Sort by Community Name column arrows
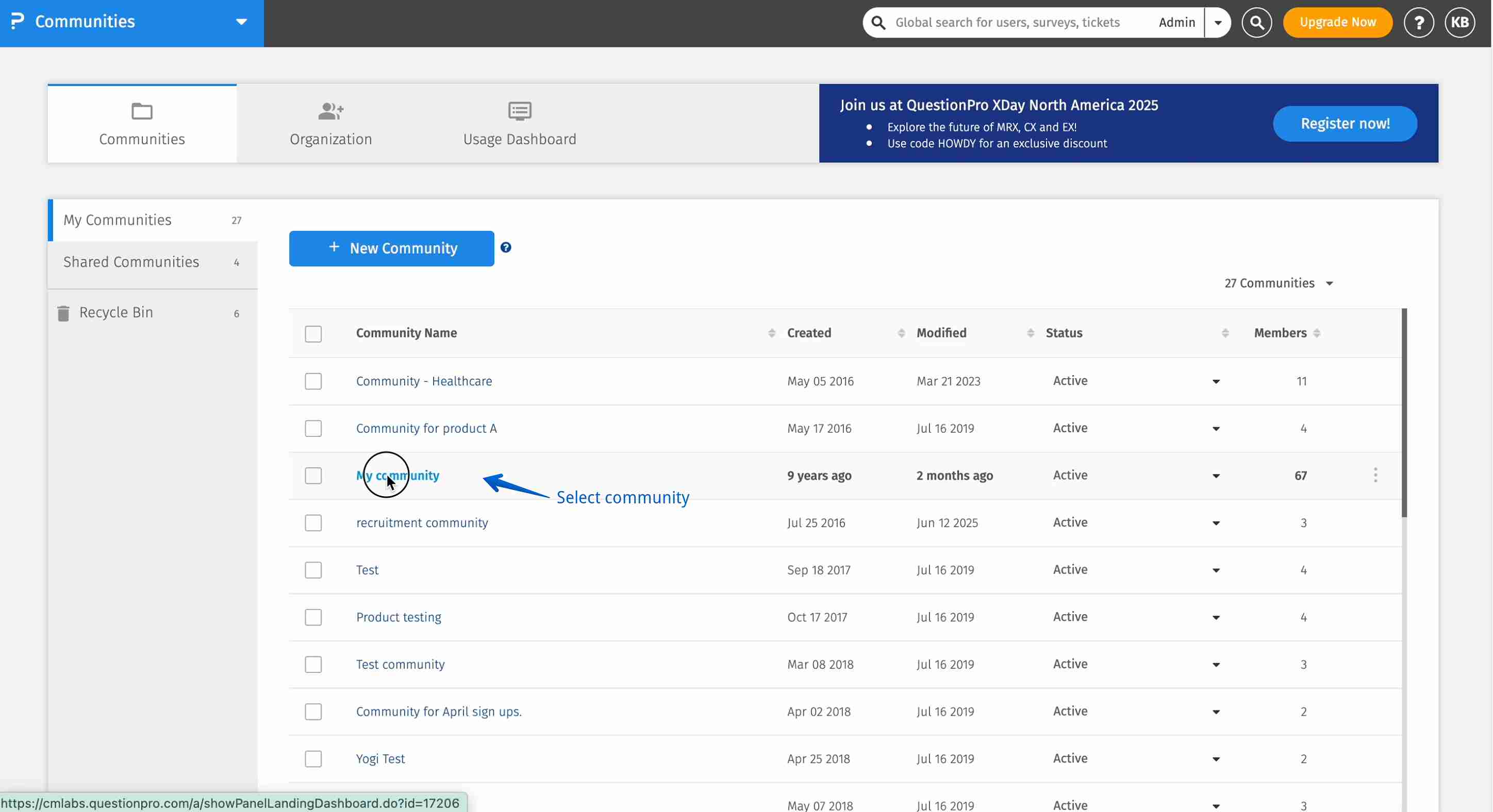 (771, 333)
